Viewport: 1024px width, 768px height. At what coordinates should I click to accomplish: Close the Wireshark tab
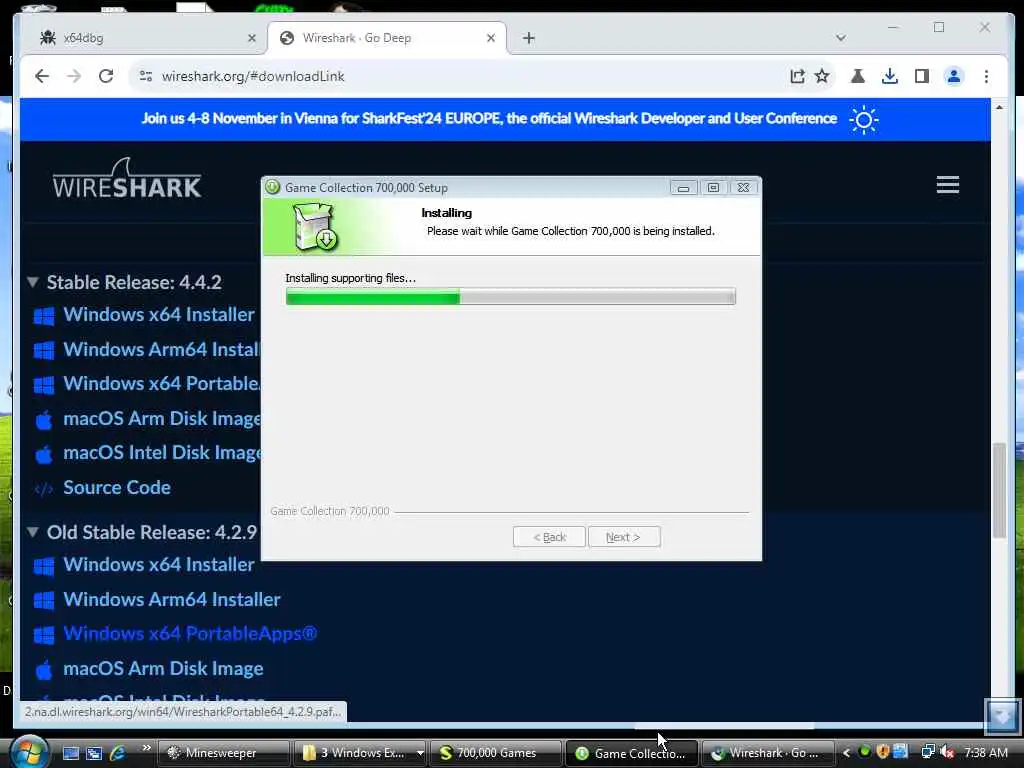491,38
